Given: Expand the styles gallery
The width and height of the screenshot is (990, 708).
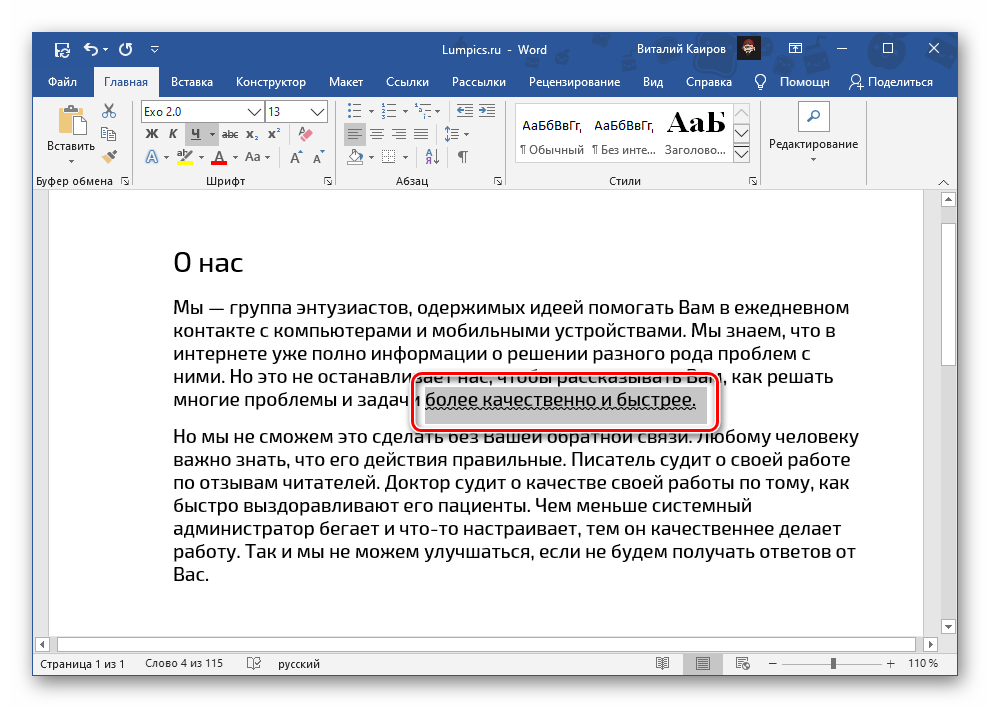Looking at the screenshot, I should pyautogui.click(x=742, y=153).
